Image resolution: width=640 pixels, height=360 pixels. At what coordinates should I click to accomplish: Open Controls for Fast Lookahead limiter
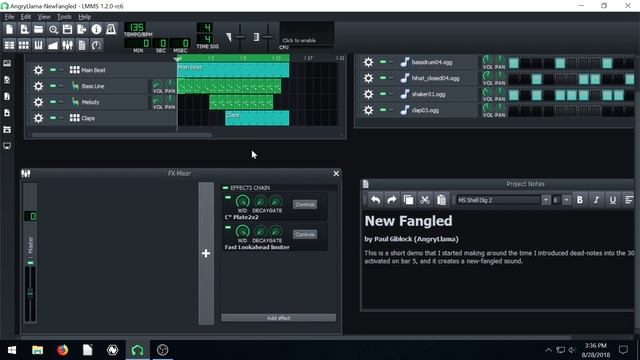click(305, 234)
